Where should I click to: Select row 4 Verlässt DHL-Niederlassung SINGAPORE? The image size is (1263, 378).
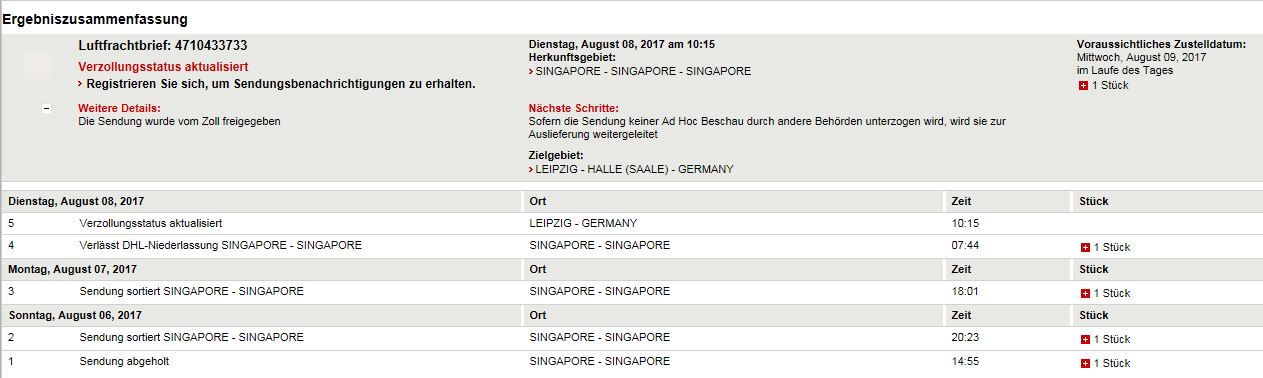(632, 245)
